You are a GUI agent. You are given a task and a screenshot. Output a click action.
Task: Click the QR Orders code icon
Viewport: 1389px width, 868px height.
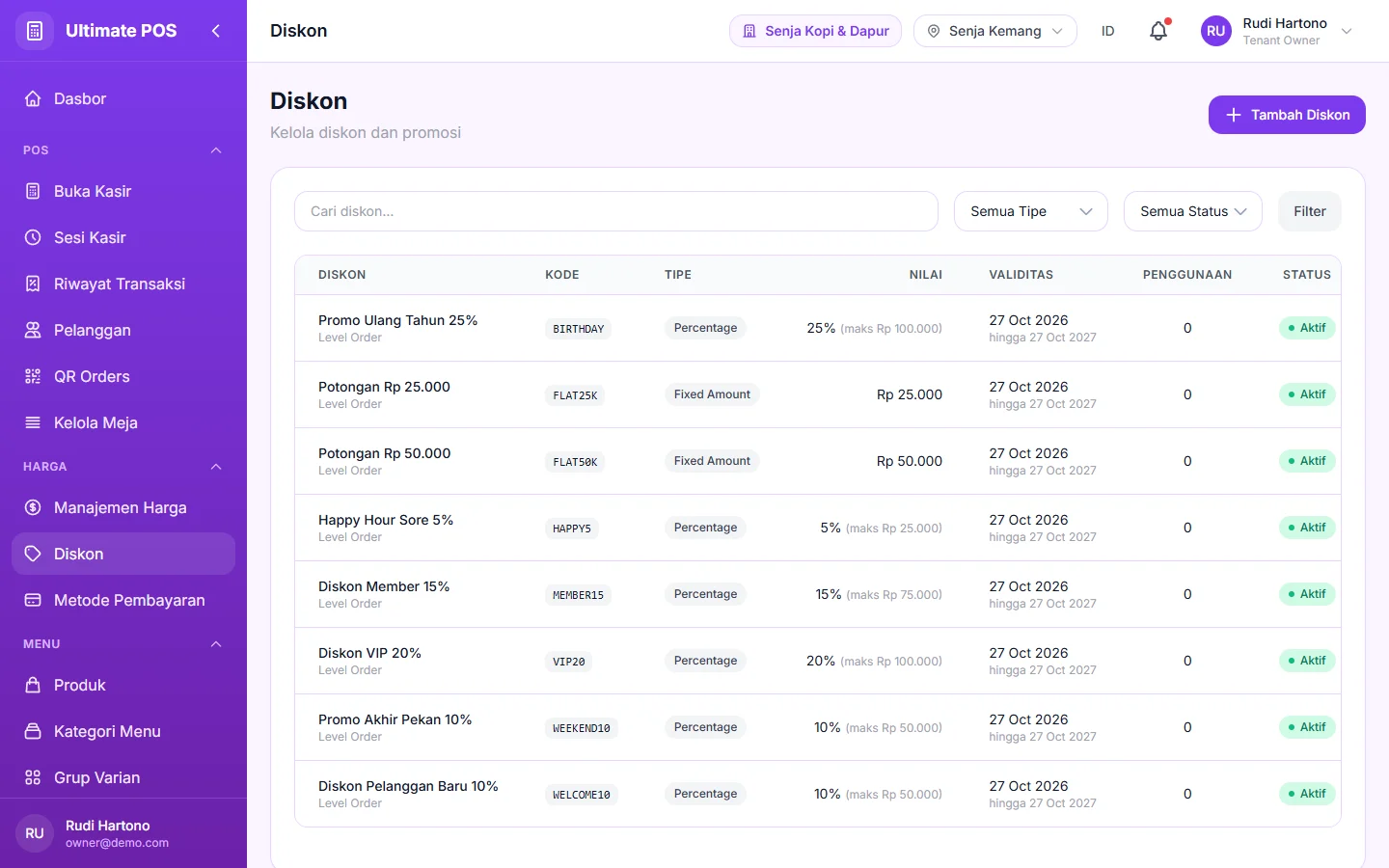pyautogui.click(x=33, y=376)
